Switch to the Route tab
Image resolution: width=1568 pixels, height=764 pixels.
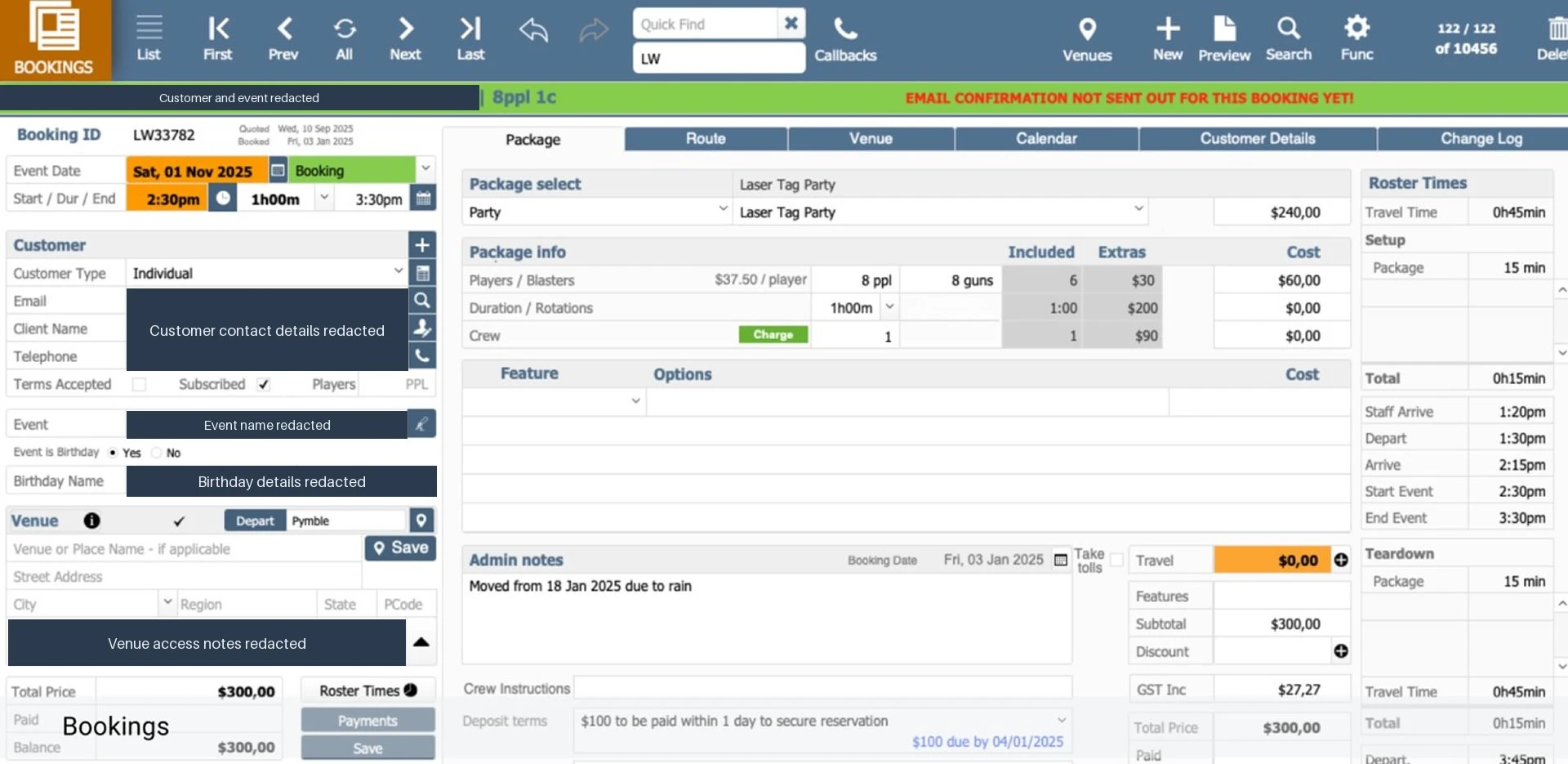706,139
